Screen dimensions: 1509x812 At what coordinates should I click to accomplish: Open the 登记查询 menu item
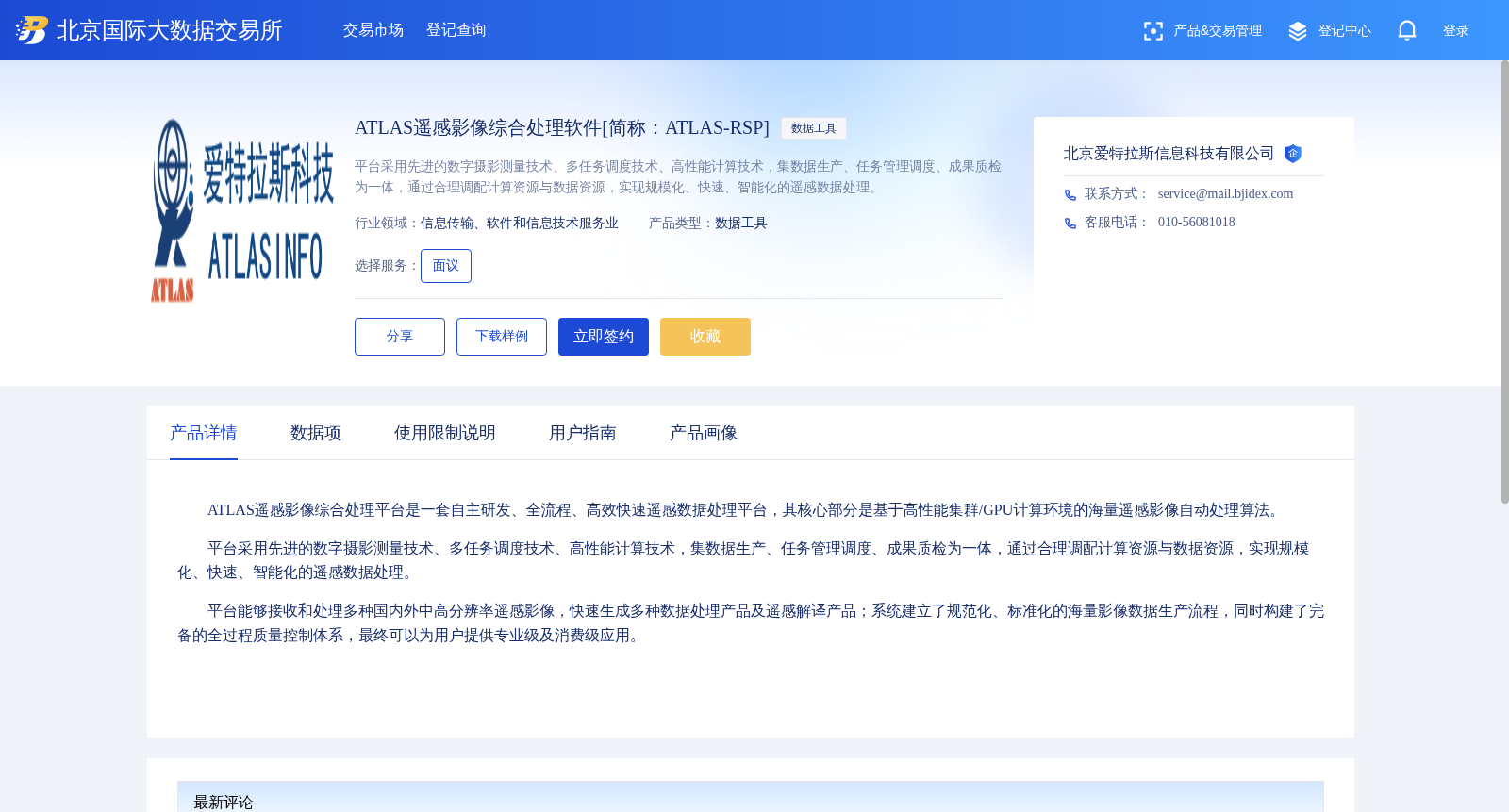tap(456, 30)
